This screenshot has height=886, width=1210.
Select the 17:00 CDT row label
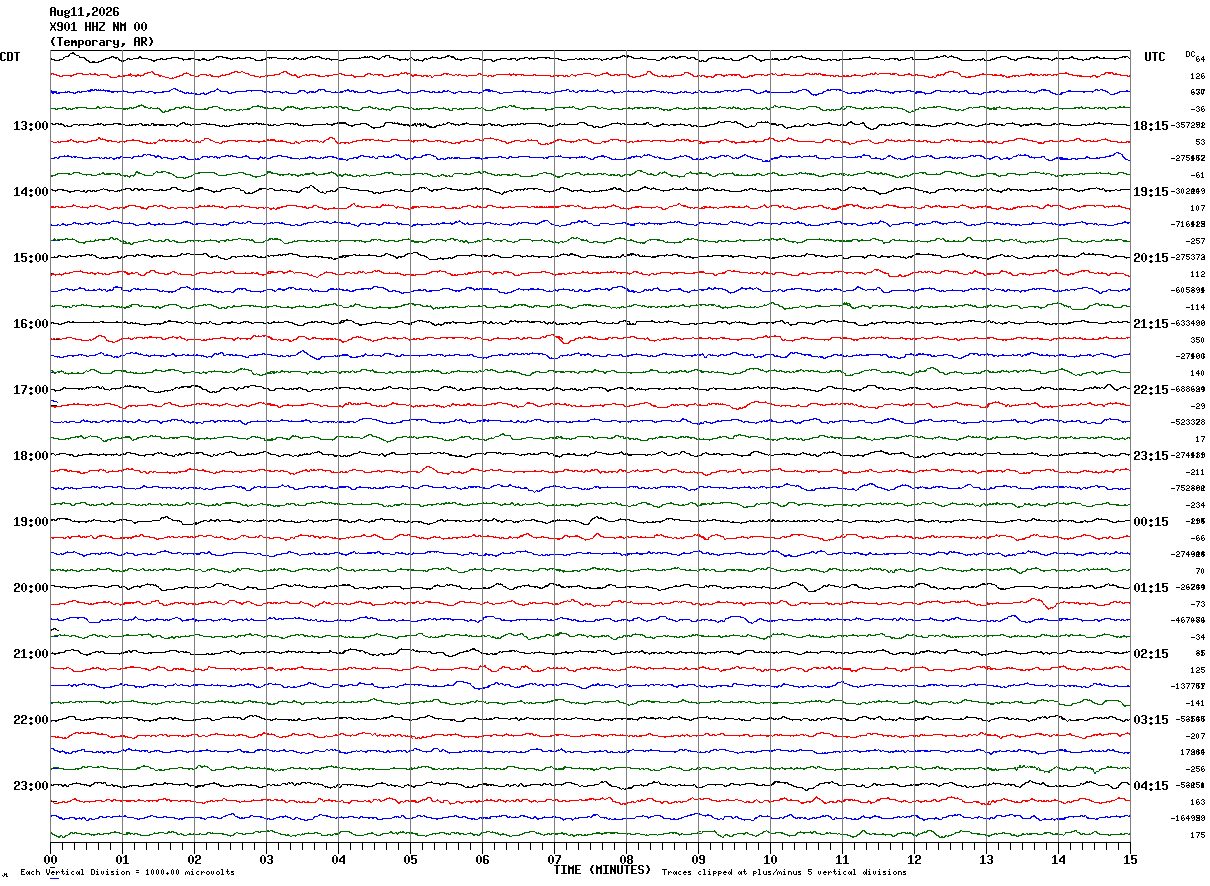pyautogui.click(x=31, y=390)
